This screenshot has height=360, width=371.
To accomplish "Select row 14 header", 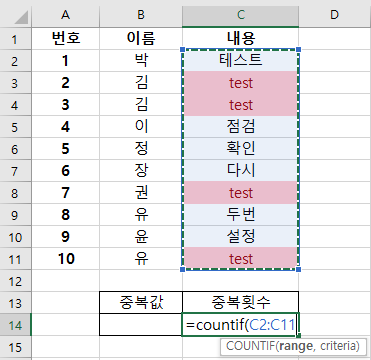I will pyautogui.click(x=15, y=325).
